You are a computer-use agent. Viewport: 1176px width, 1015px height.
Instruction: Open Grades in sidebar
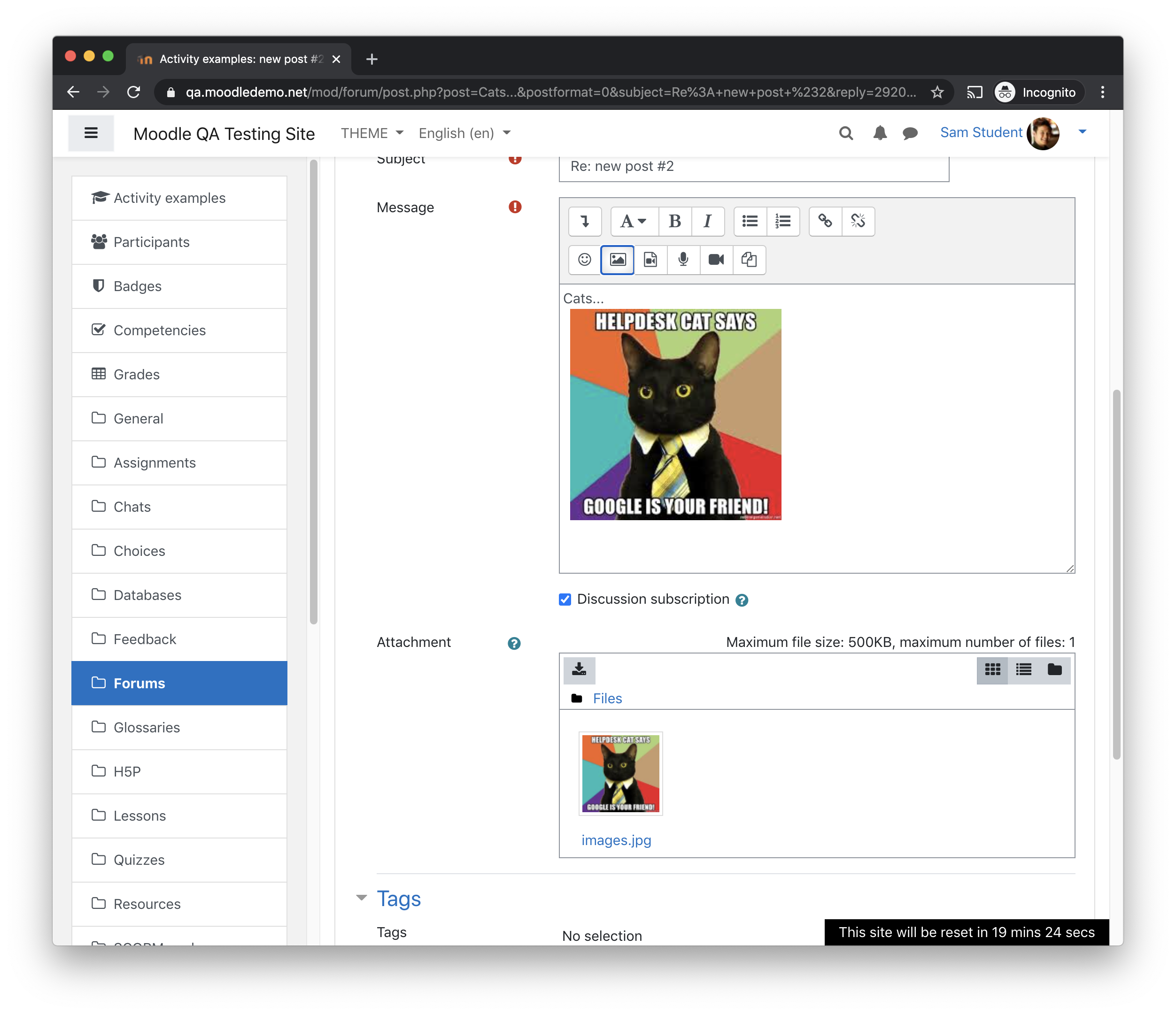coord(179,375)
